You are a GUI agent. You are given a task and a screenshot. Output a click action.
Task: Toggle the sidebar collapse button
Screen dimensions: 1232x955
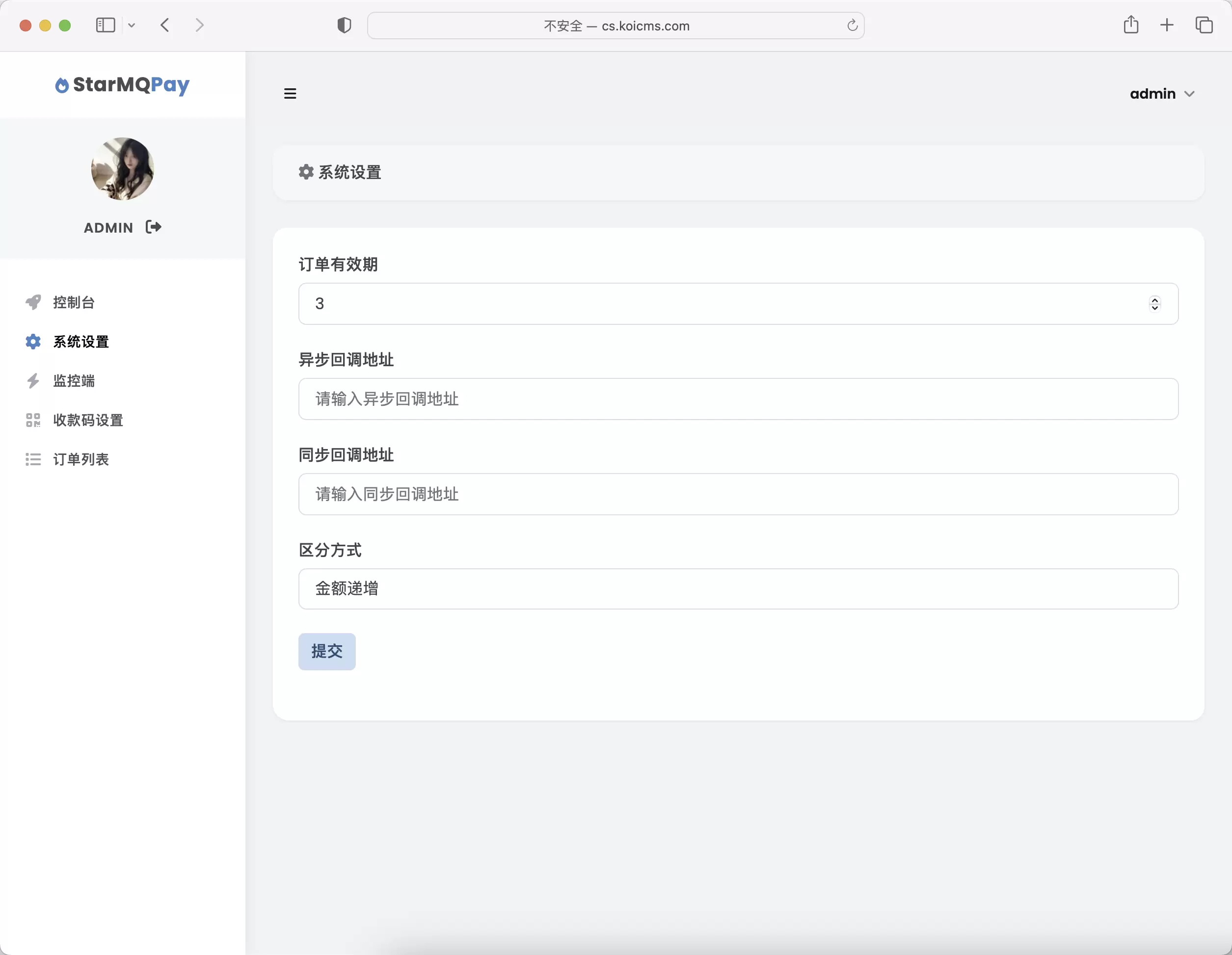click(290, 93)
